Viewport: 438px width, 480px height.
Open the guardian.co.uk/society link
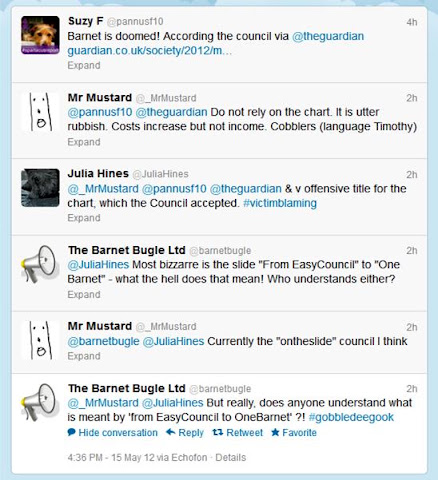click(x=149, y=51)
